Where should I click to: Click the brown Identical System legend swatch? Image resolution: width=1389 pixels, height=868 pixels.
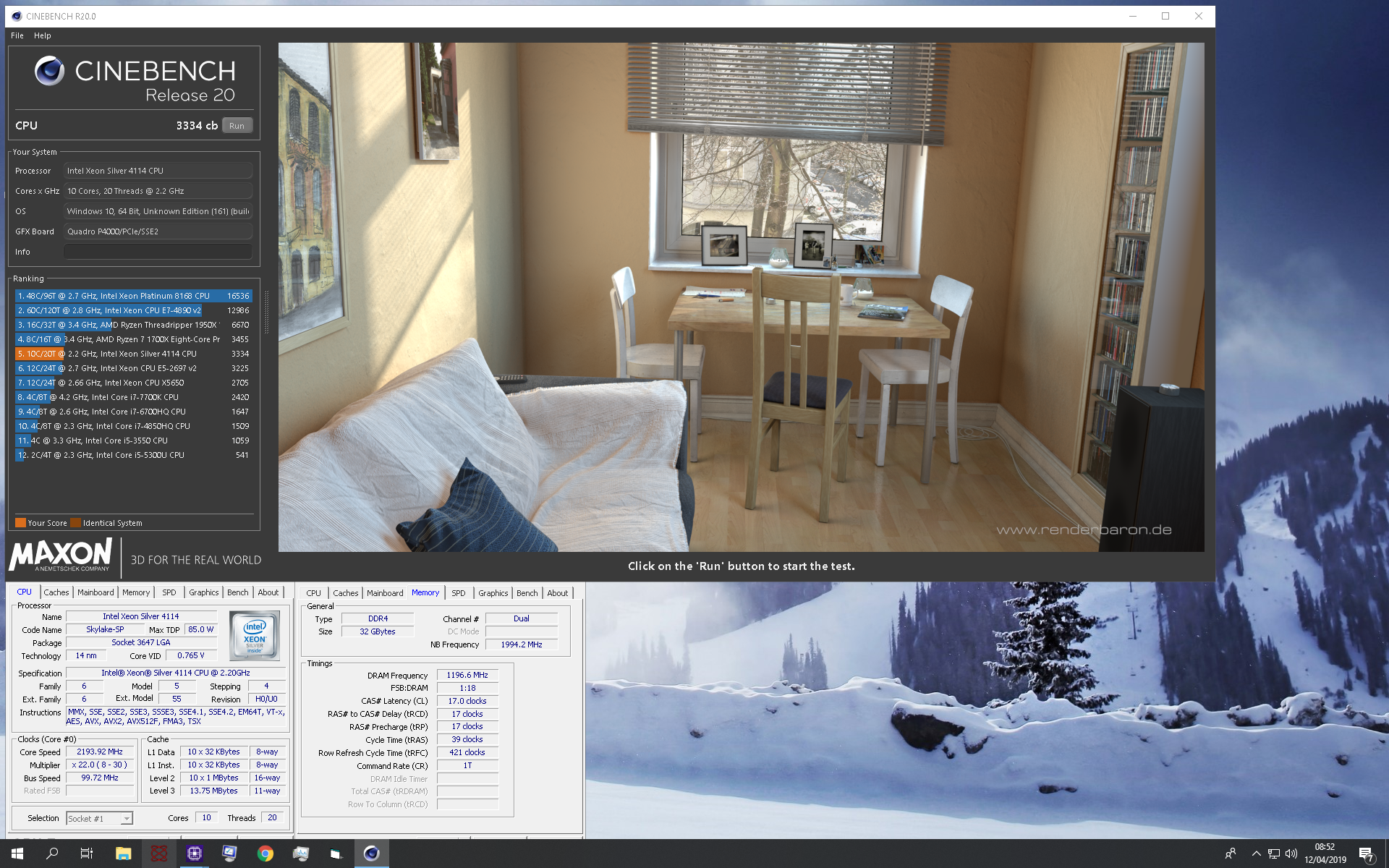pyautogui.click(x=75, y=523)
